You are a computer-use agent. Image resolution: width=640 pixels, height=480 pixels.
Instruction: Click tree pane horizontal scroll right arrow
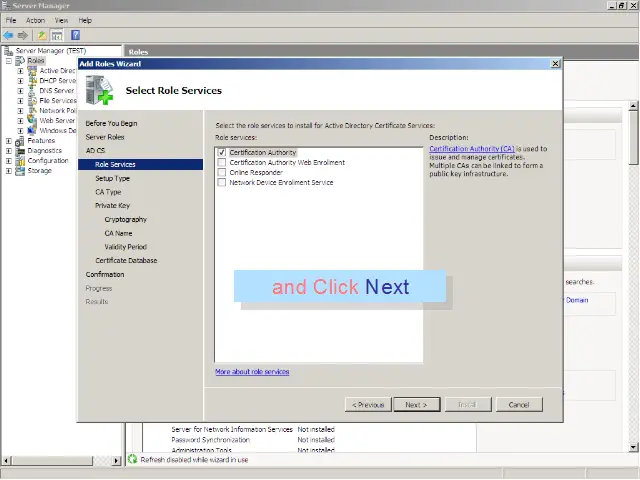tap(116, 461)
